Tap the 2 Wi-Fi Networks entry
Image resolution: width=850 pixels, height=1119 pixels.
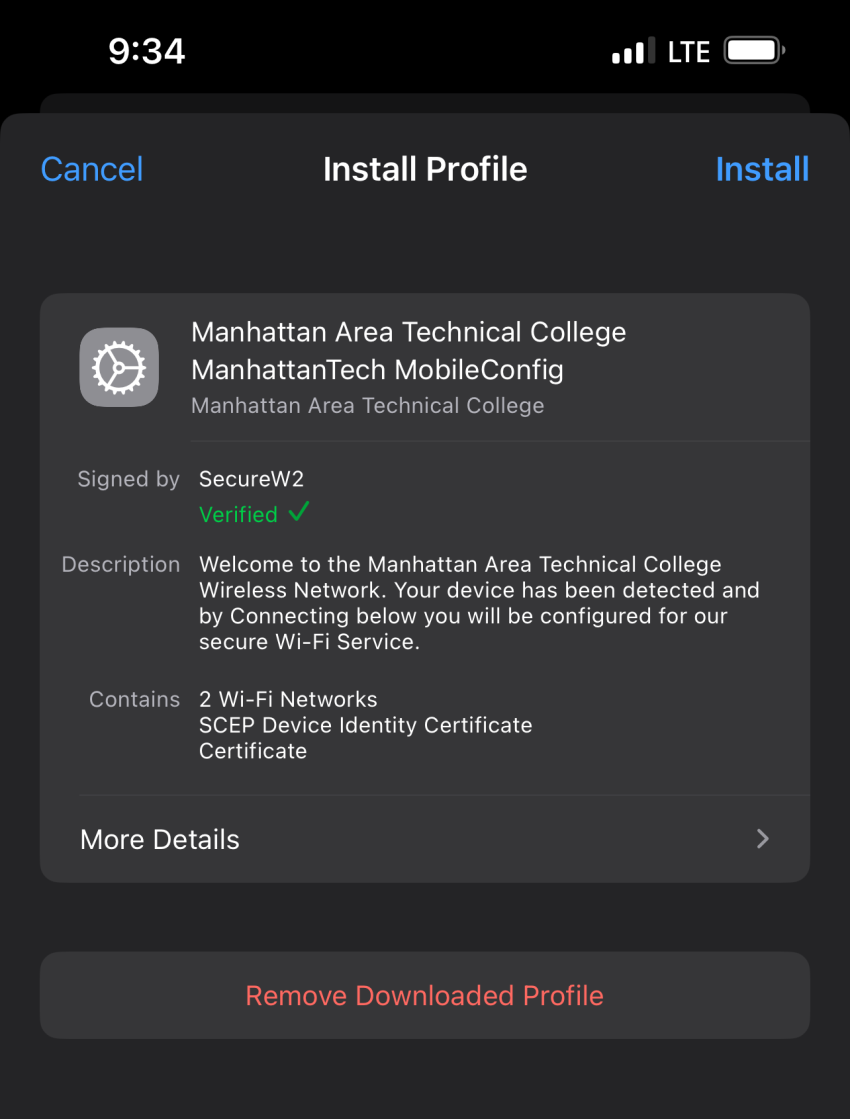pos(288,699)
